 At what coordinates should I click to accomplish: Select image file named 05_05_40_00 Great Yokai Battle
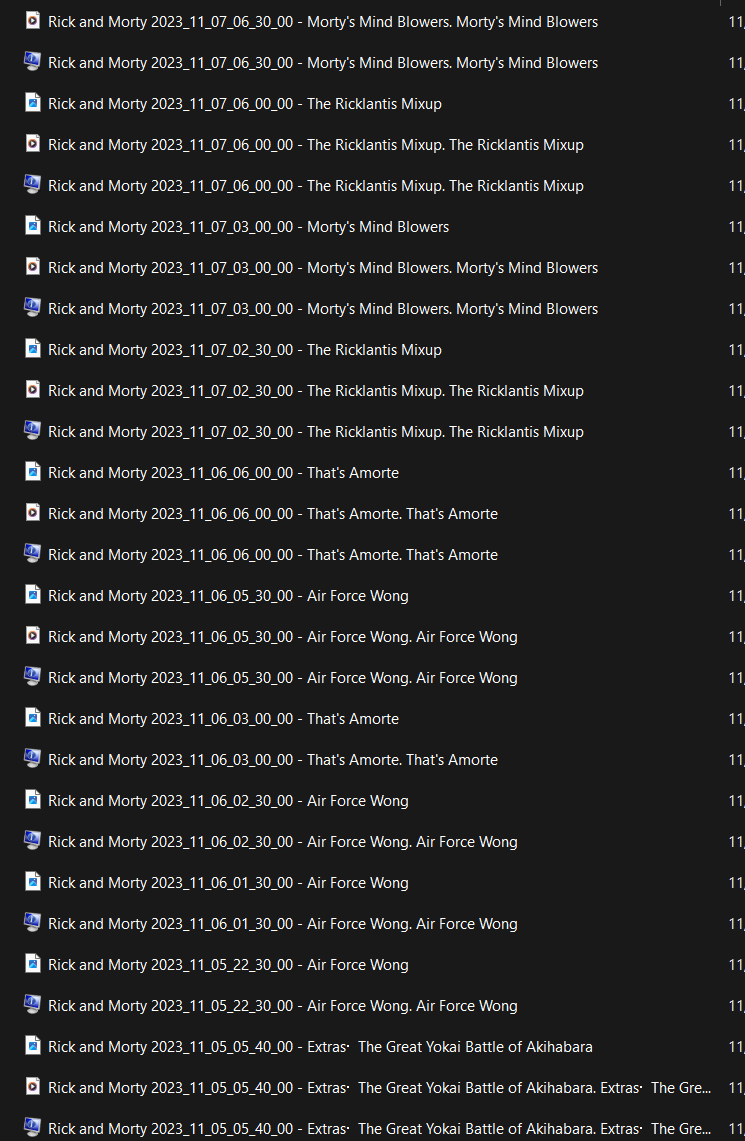(320, 1047)
